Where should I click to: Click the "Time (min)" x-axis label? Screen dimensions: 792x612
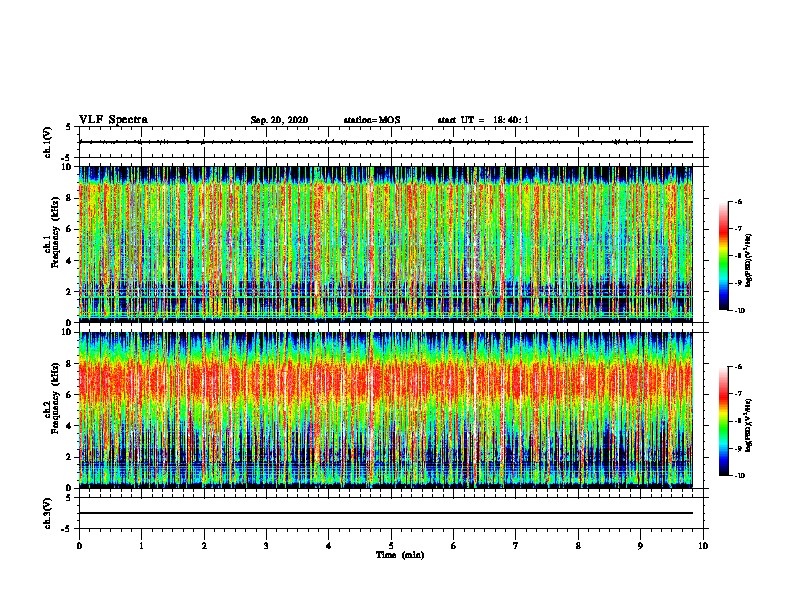coord(400,555)
